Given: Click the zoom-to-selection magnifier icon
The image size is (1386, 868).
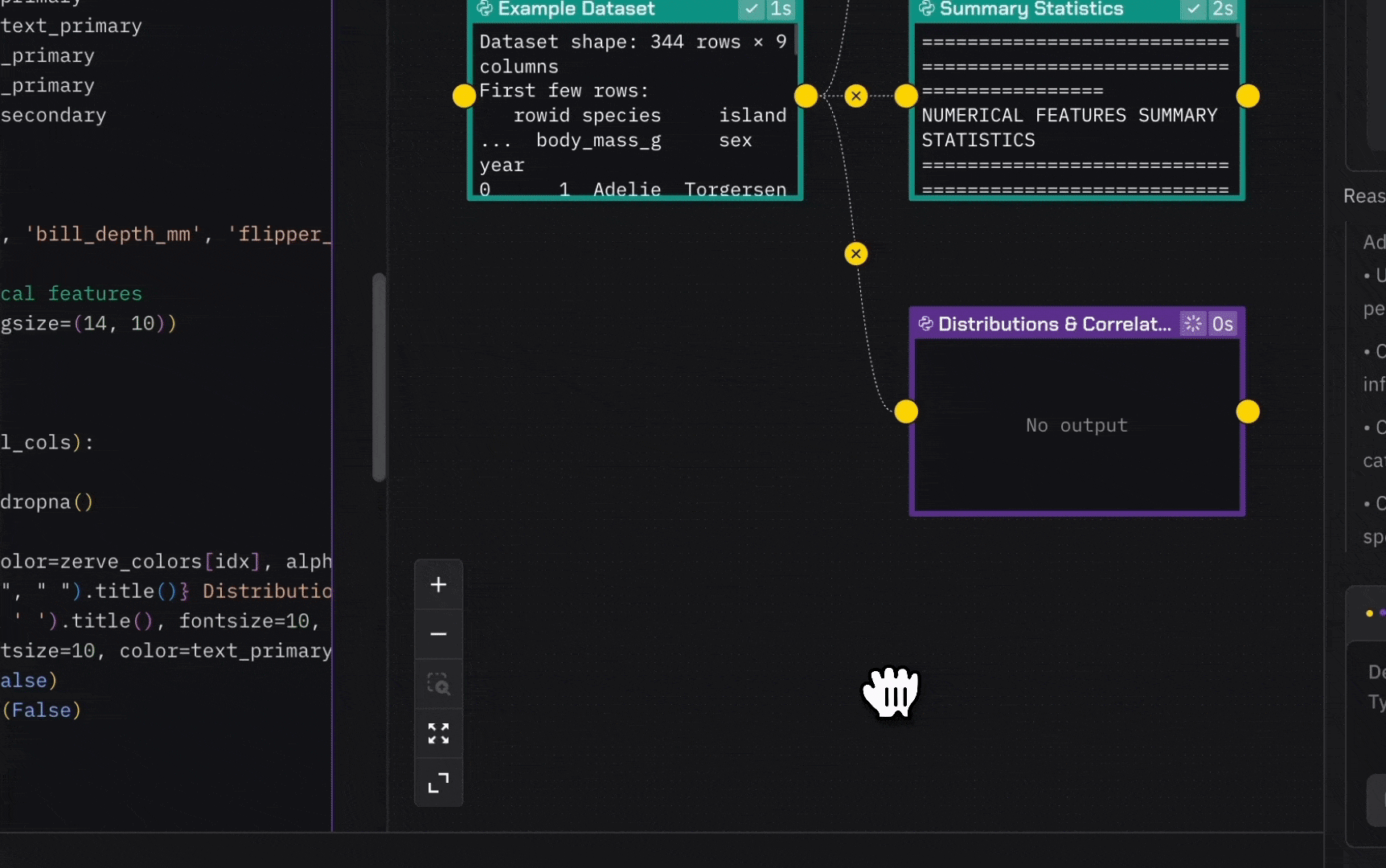Looking at the screenshot, I should click(x=438, y=684).
